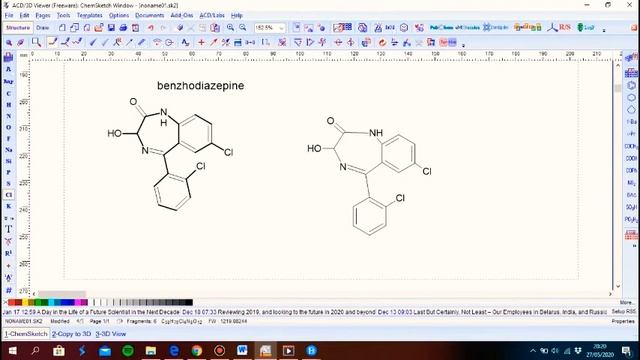
Task: Switch to Structure mode
Action: 18,28
